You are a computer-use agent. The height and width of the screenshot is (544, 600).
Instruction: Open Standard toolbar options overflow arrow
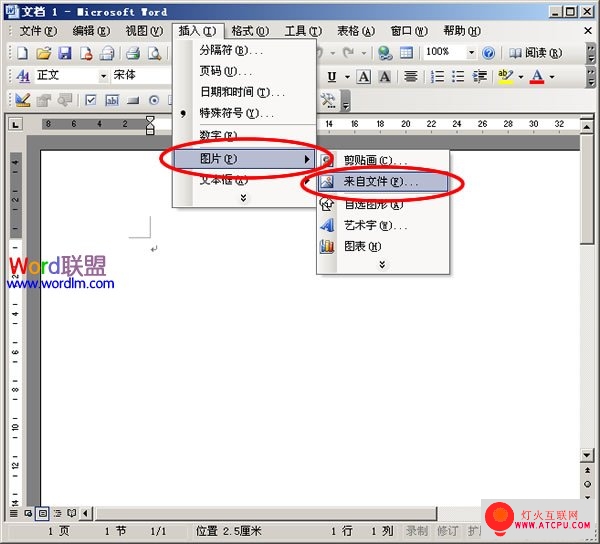(x=591, y=53)
